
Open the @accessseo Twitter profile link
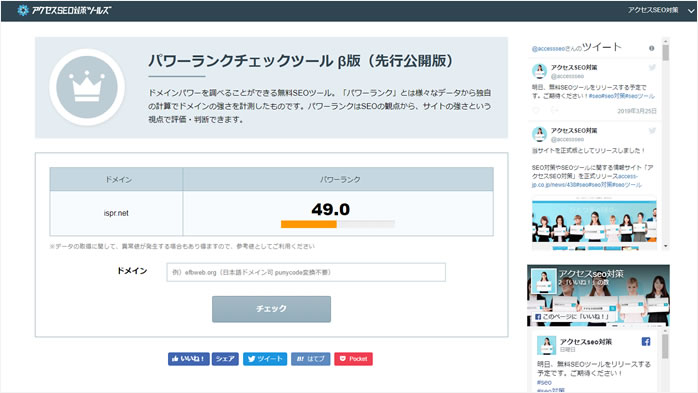tap(548, 49)
